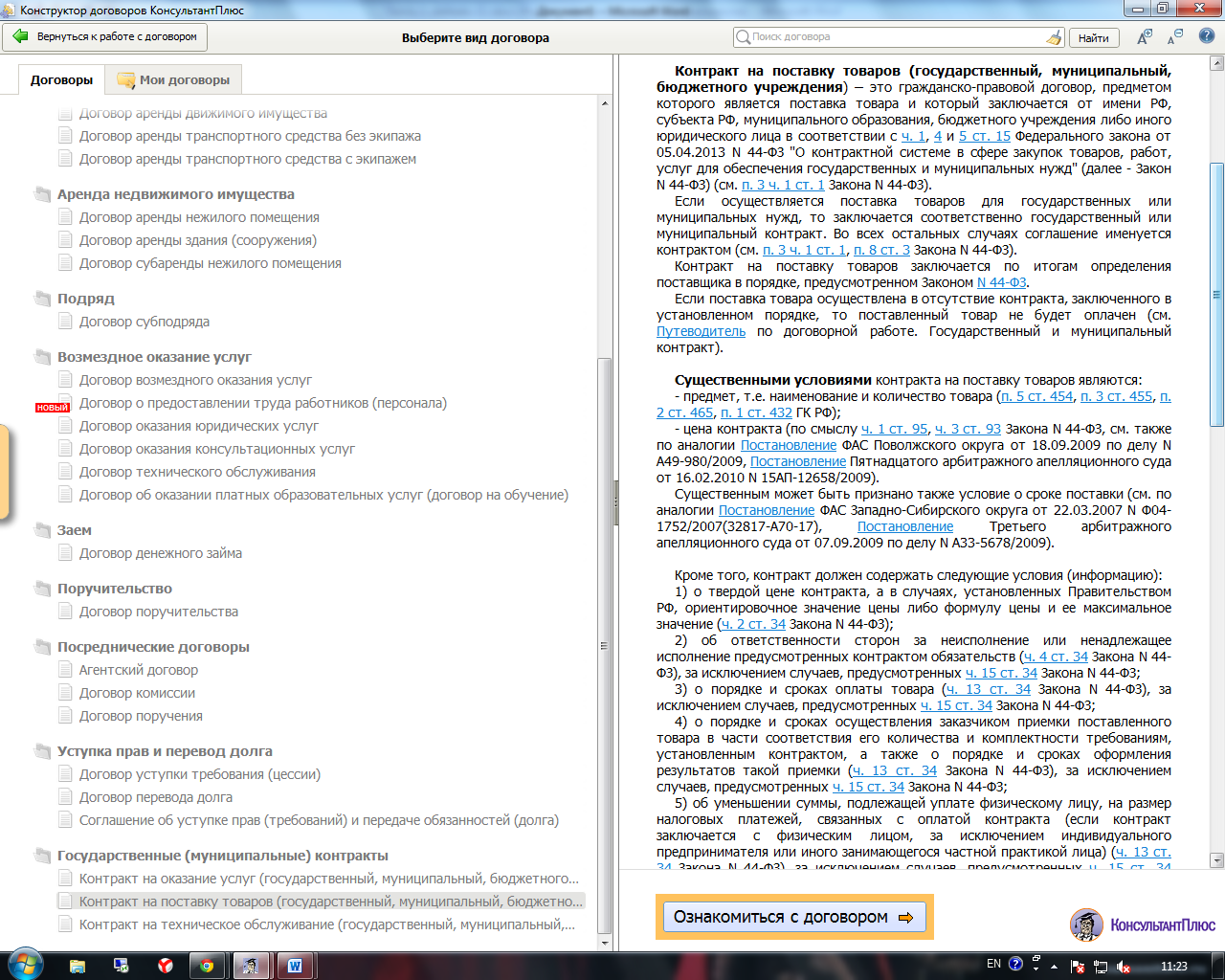This screenshot has height=980, width=1225.
Task: Click folder icon beside Подряд category
Action: click(42, 299)
